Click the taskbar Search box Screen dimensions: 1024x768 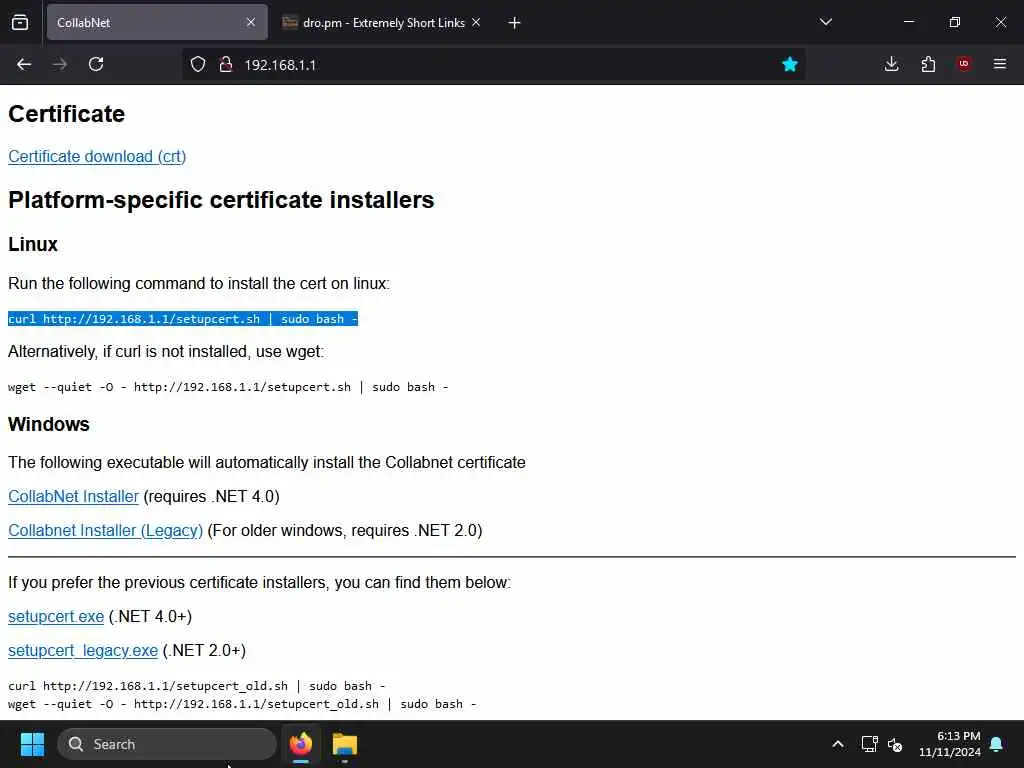coord(167,744)
